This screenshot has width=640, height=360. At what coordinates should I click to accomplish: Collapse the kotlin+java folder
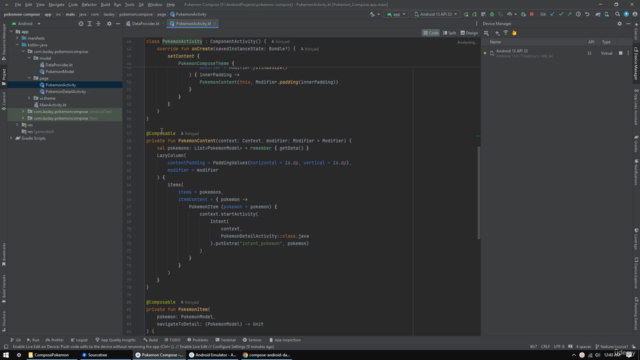18,45
